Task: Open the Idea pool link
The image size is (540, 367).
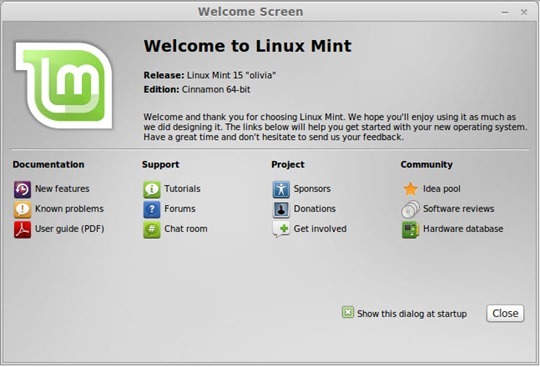Action: click(x=442, y=189)
